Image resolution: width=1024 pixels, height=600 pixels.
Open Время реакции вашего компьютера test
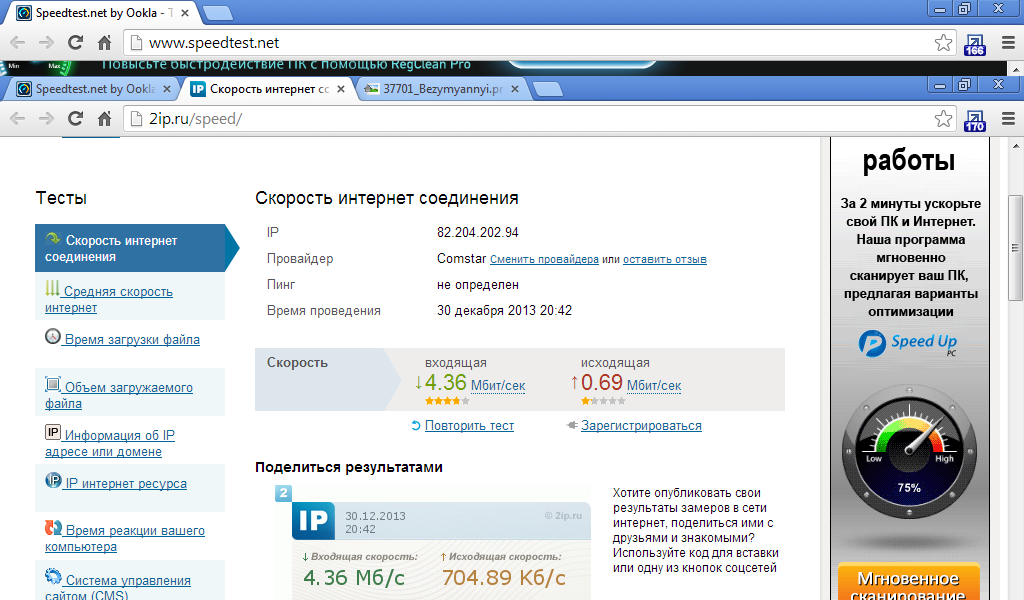[125, 539]
